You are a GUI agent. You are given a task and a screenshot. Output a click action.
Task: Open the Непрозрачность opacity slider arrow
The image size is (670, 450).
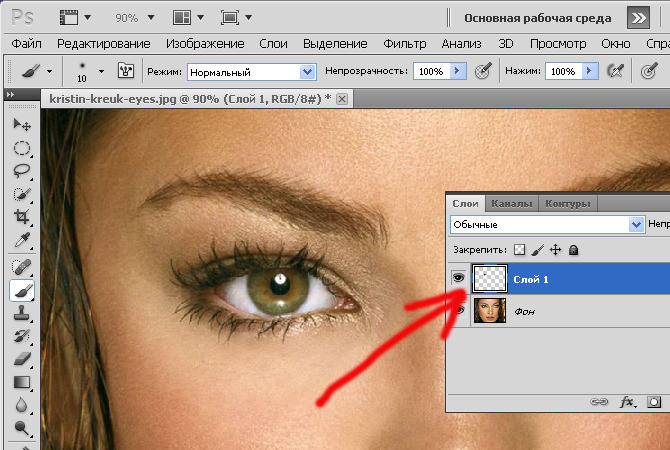(x=458, y=72)
